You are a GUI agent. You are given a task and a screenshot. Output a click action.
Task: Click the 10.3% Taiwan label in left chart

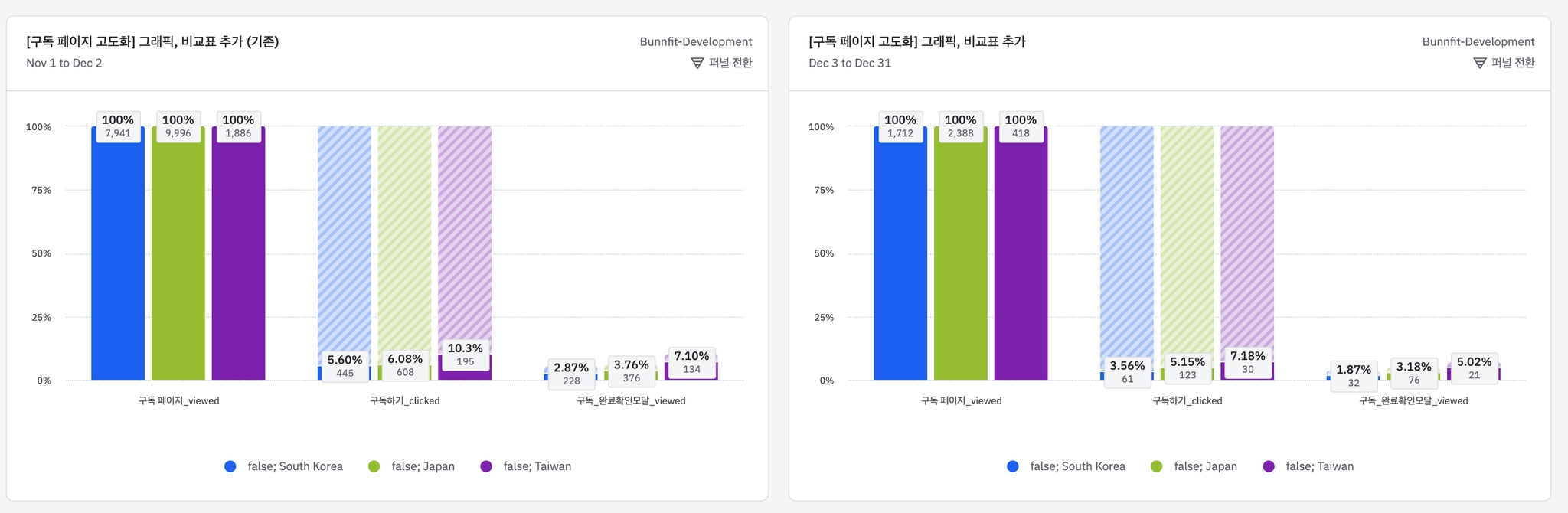pyautogui.click(x=465, y=348)
